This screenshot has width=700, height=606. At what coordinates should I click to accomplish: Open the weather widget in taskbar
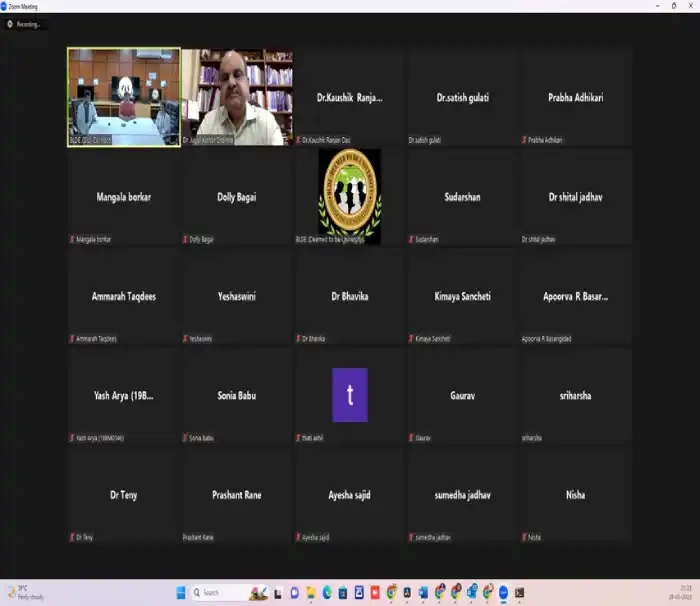tap(18, 593)
